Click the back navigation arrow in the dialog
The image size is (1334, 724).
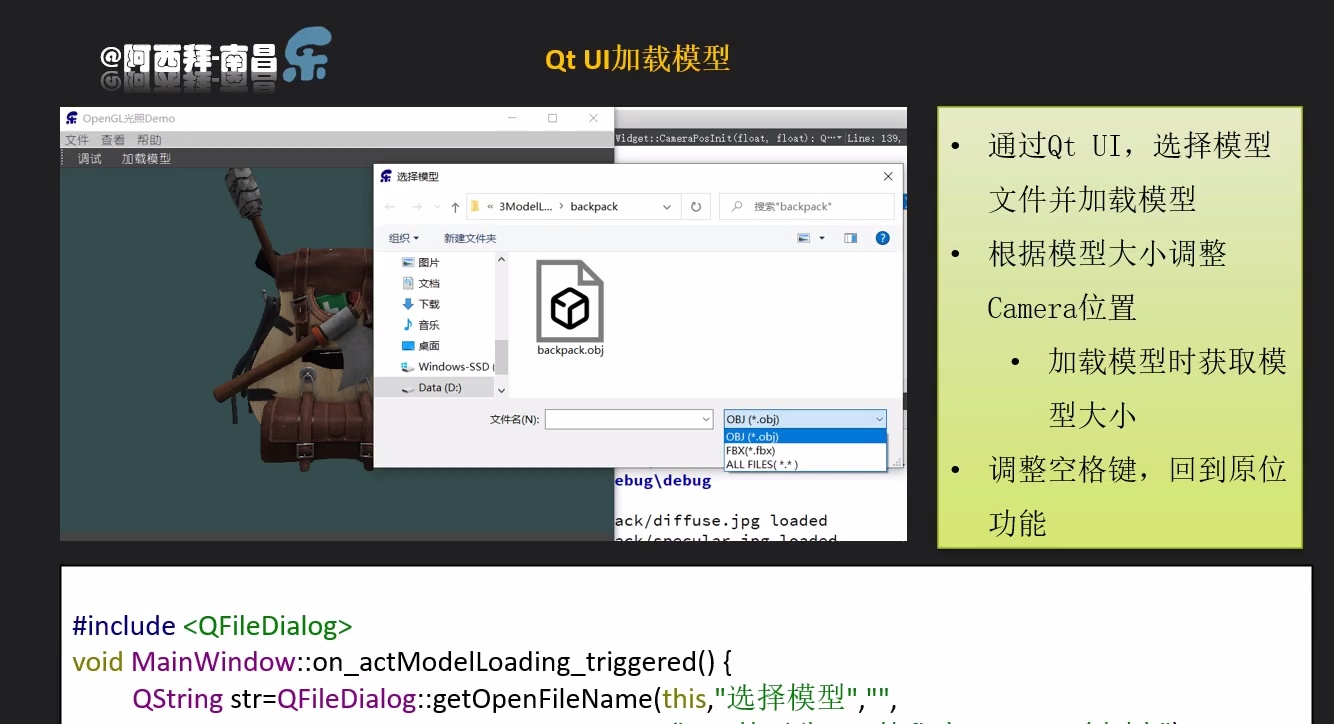391,206
